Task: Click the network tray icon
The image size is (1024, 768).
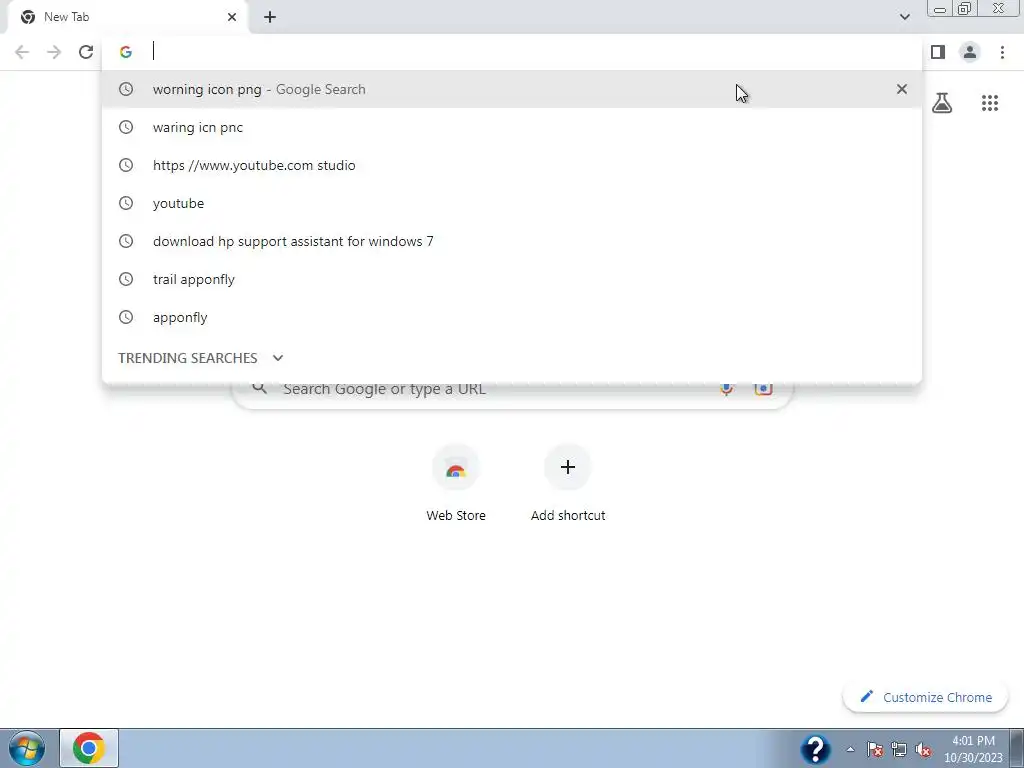Action: (x=899, y=749)
